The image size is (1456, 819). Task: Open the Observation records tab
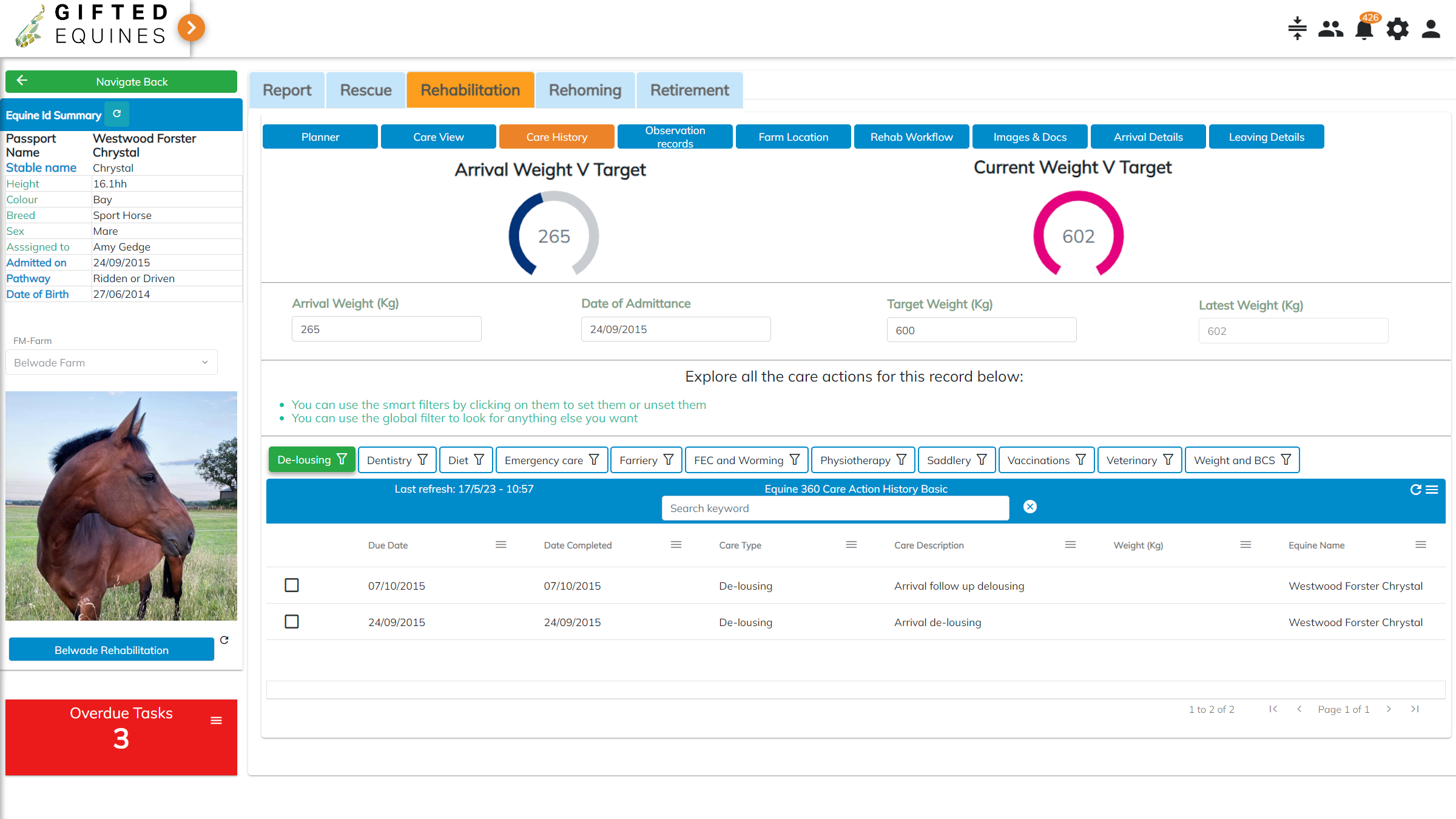point(675,137)
